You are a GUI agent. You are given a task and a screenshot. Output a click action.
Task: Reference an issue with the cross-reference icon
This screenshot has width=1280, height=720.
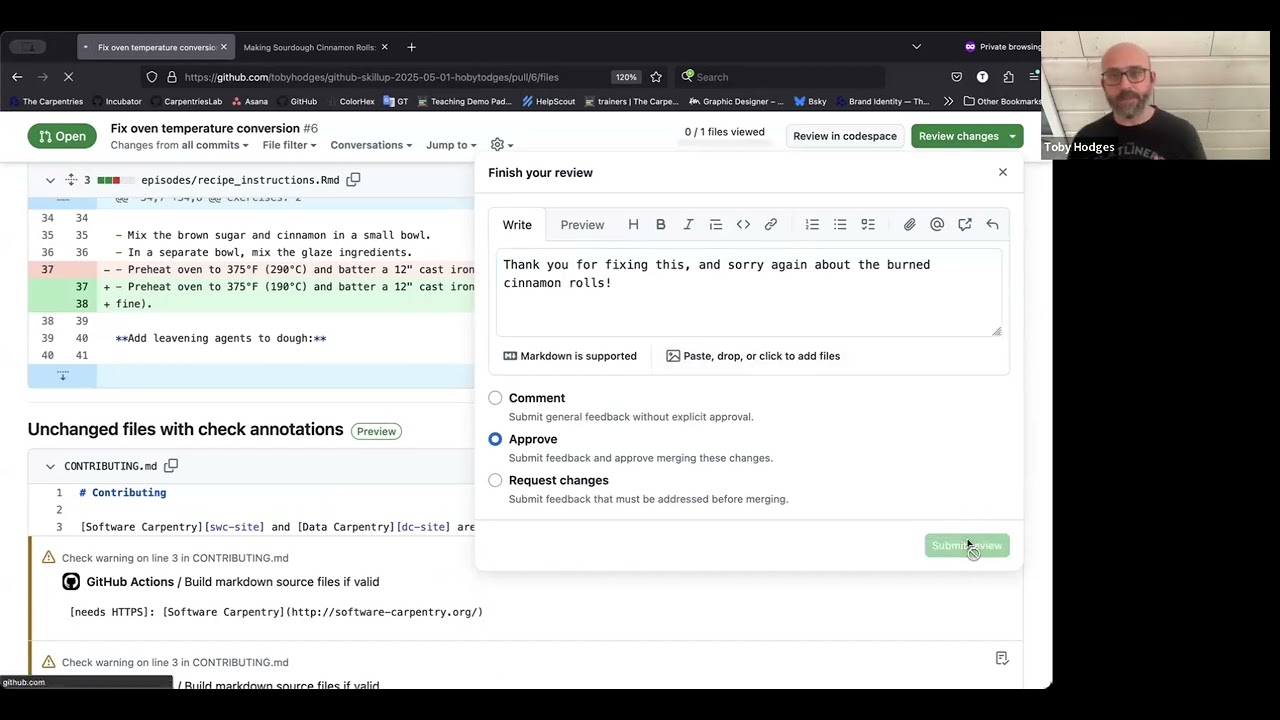coord(965,225)
